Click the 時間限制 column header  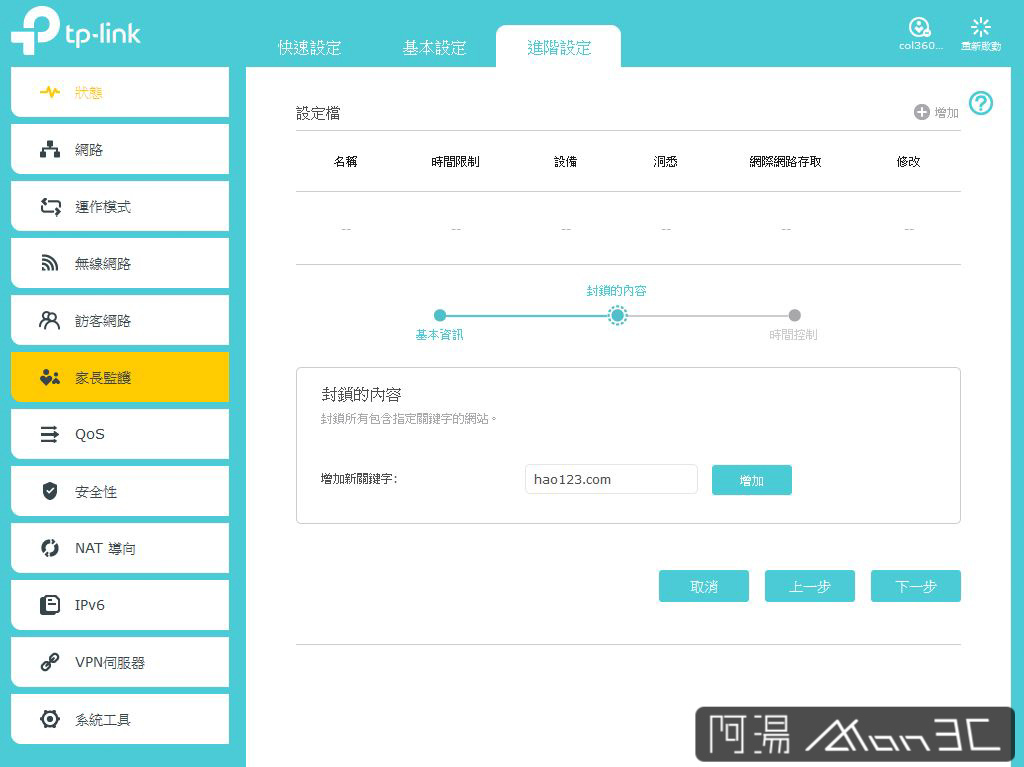pyautogui.click(x=455, y=161)
